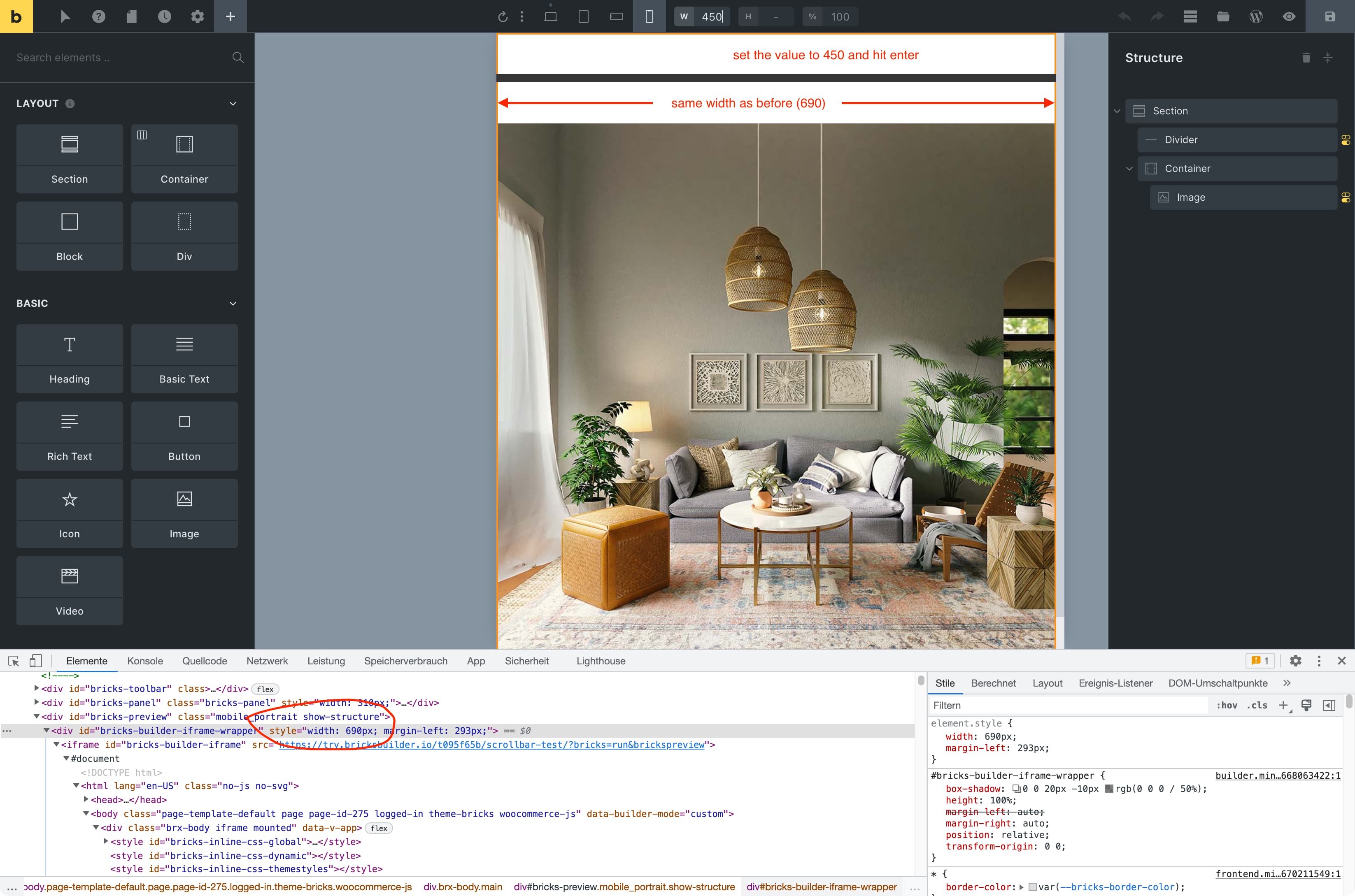Click the undo arrow in the toolbar
The height and width of the screenshot is (896, 1355).
click(x=1124, y=16)
